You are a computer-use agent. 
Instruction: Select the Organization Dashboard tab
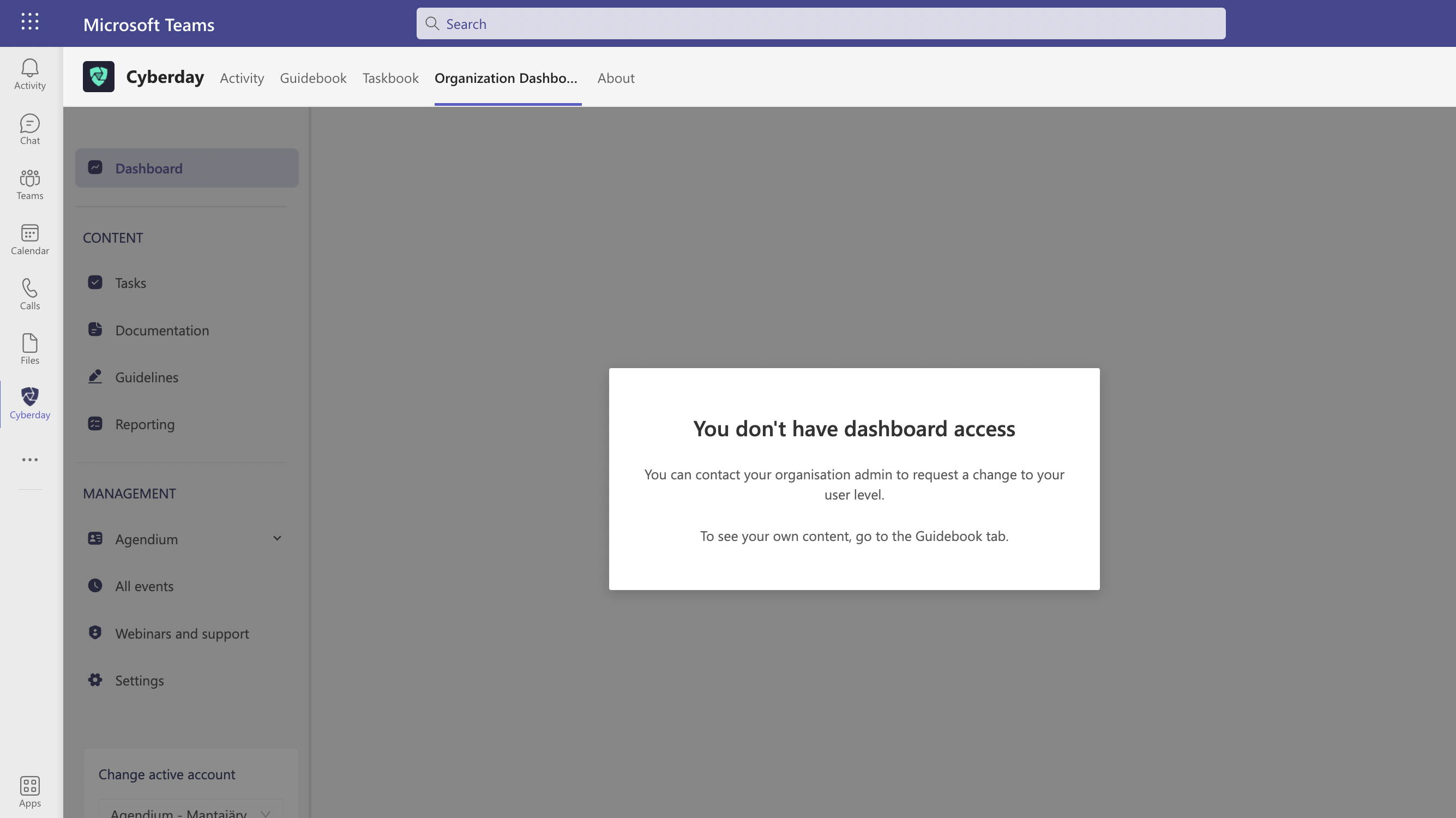(x=507, y=78)
